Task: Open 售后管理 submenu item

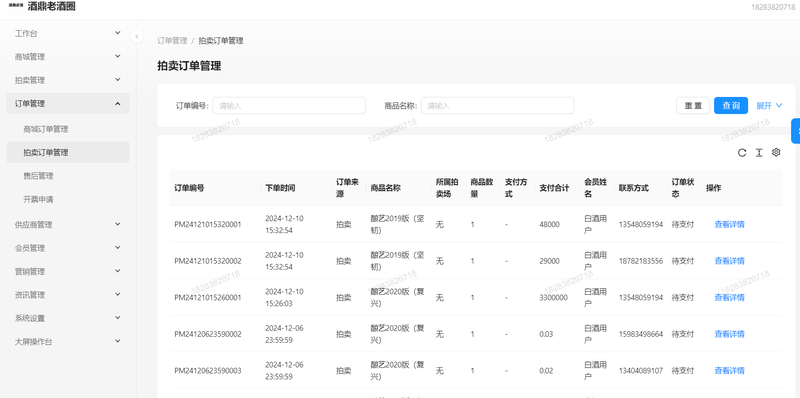Action: pyautogui.click(x=68, y=176)
